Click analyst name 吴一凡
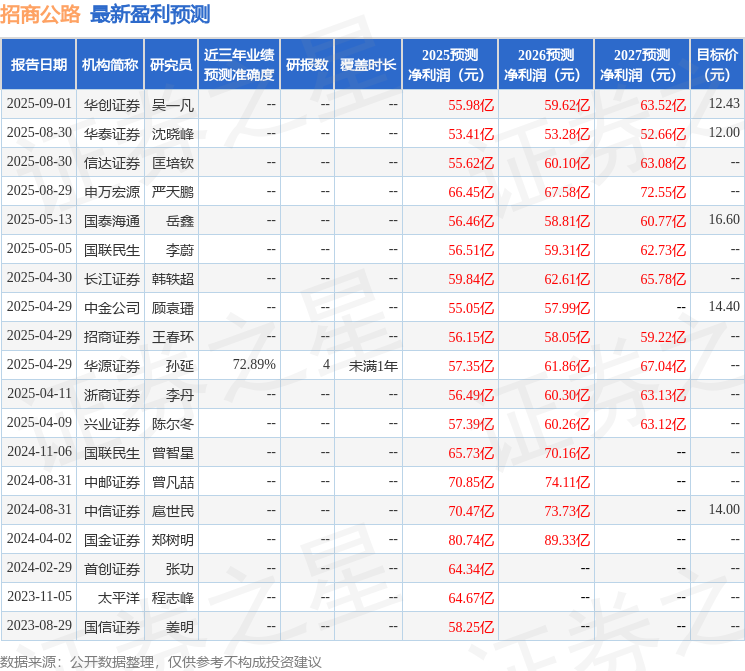 (172, 105)
